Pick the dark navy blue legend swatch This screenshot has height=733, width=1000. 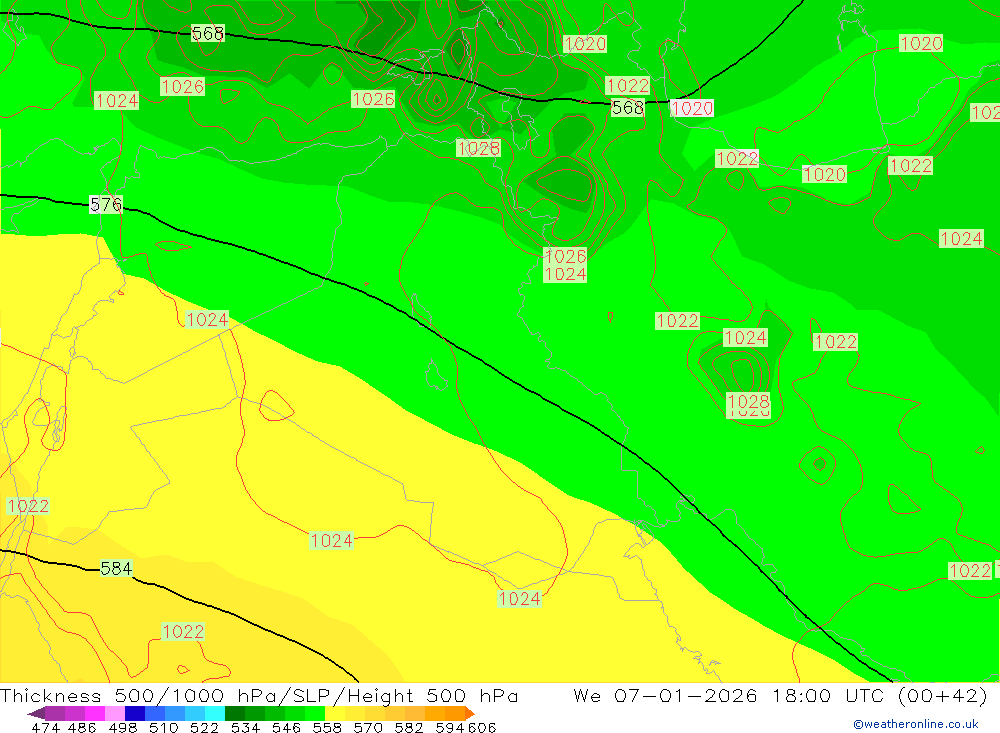135,713
